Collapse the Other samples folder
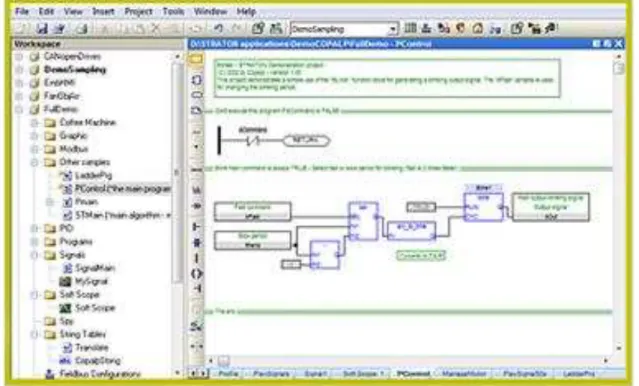The width and height of the screenshot is (639, 386). [35, 162]
